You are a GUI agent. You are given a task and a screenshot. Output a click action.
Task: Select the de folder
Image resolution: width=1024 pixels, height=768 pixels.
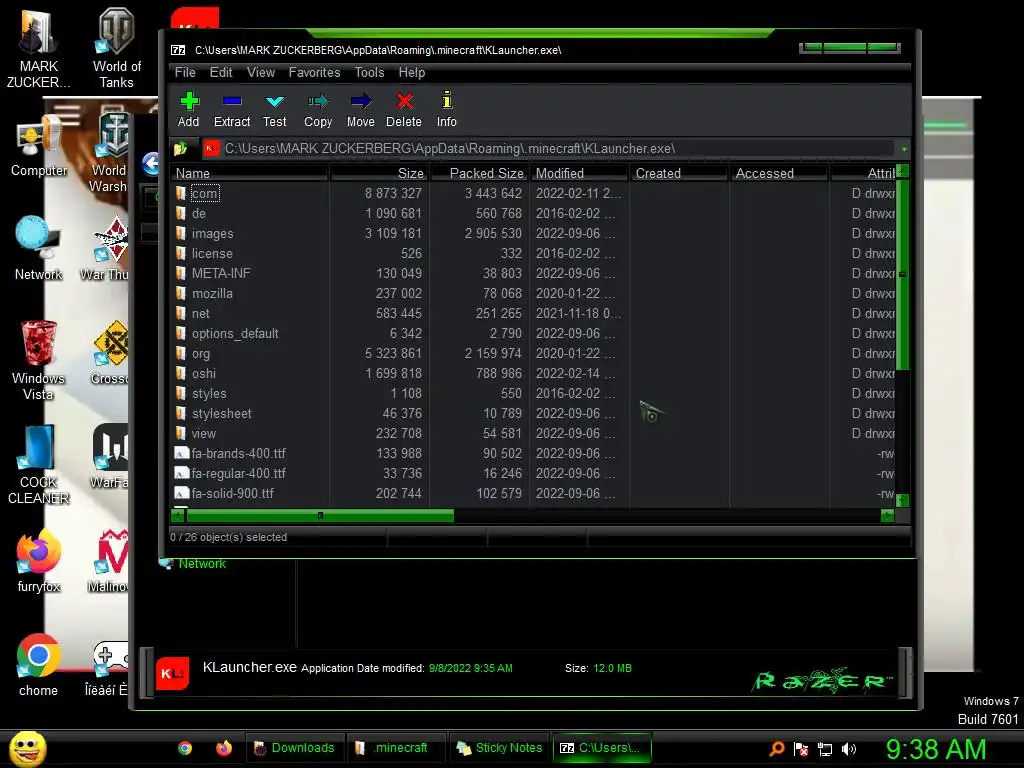[199, 214]
